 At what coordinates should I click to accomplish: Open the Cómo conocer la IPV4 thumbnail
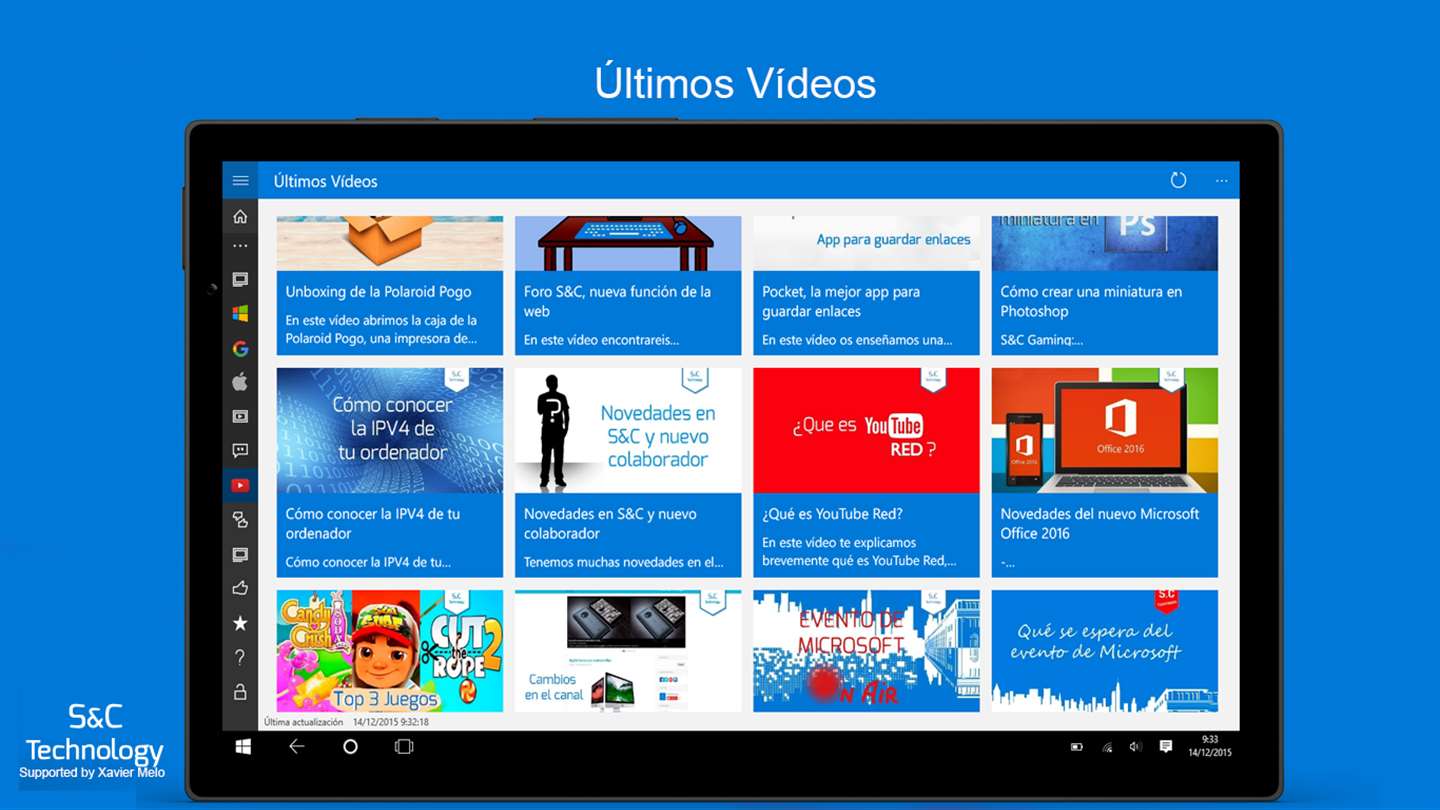390,430
